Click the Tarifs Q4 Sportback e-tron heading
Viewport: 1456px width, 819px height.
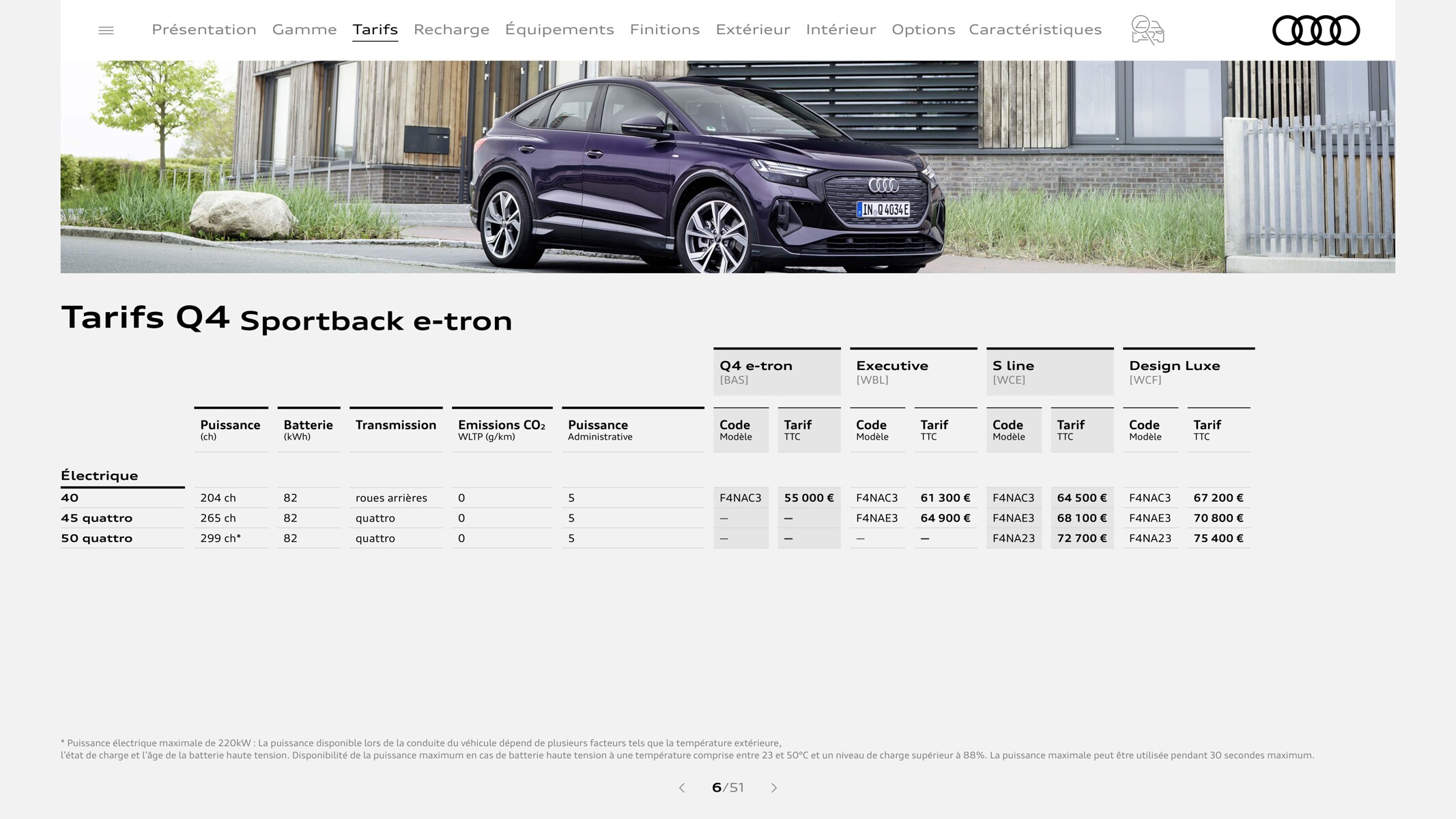pos(287,318)
